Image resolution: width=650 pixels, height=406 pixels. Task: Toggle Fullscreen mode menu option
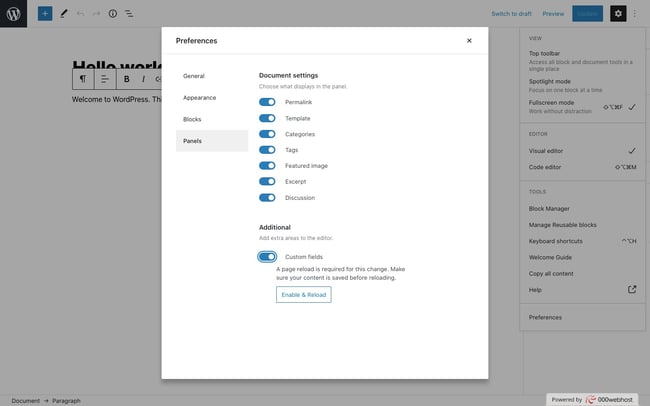(x=582, y=106)
